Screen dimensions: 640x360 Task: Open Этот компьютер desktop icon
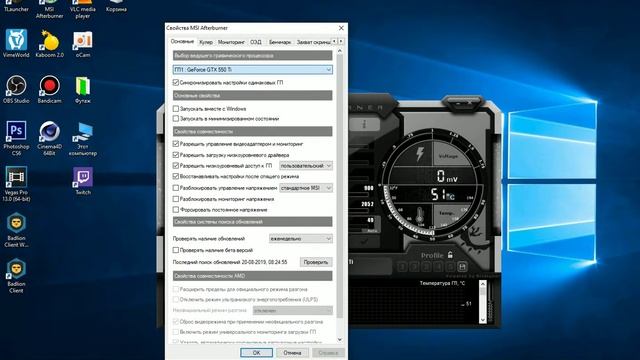coord(83,138)
